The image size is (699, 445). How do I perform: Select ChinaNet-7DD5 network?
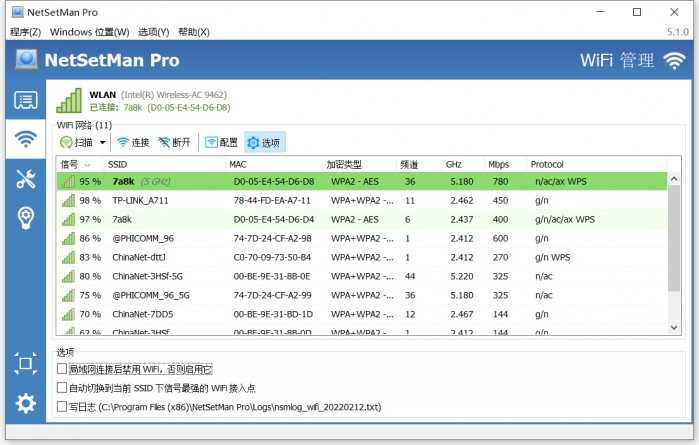click(362, 314)
